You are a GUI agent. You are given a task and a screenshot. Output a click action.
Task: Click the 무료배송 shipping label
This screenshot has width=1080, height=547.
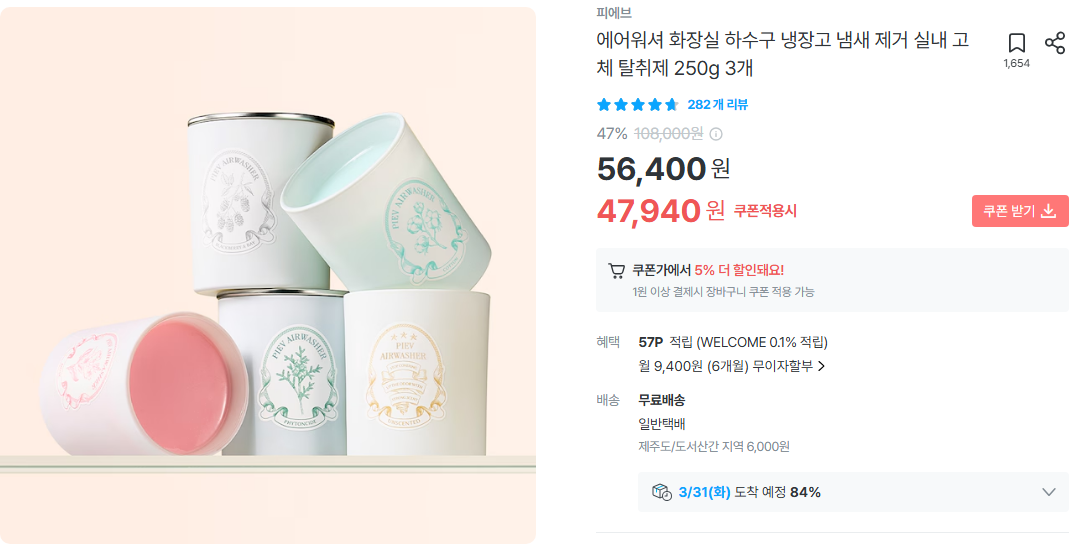(662, 400)
